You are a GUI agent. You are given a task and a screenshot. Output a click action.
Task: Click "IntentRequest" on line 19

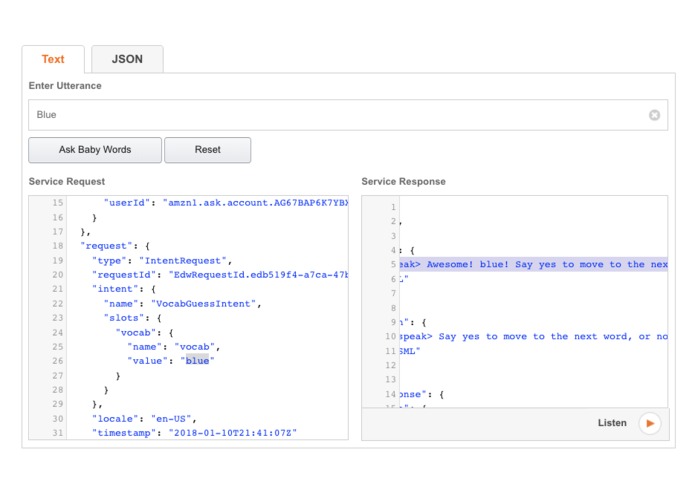[185, 261]
